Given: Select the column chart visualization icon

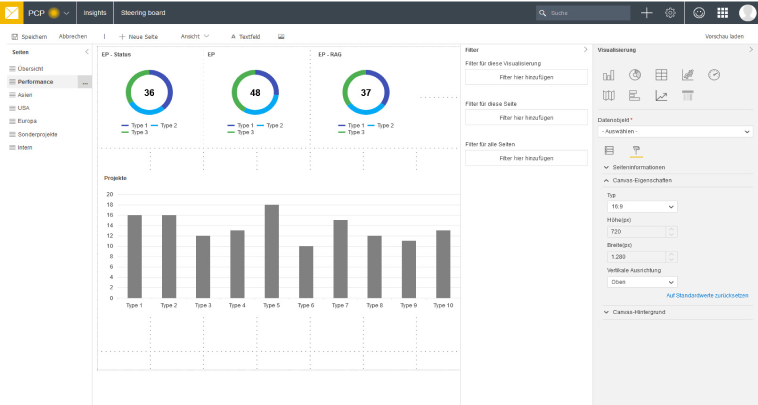Looking at the screenshot, I should point(608,75).
